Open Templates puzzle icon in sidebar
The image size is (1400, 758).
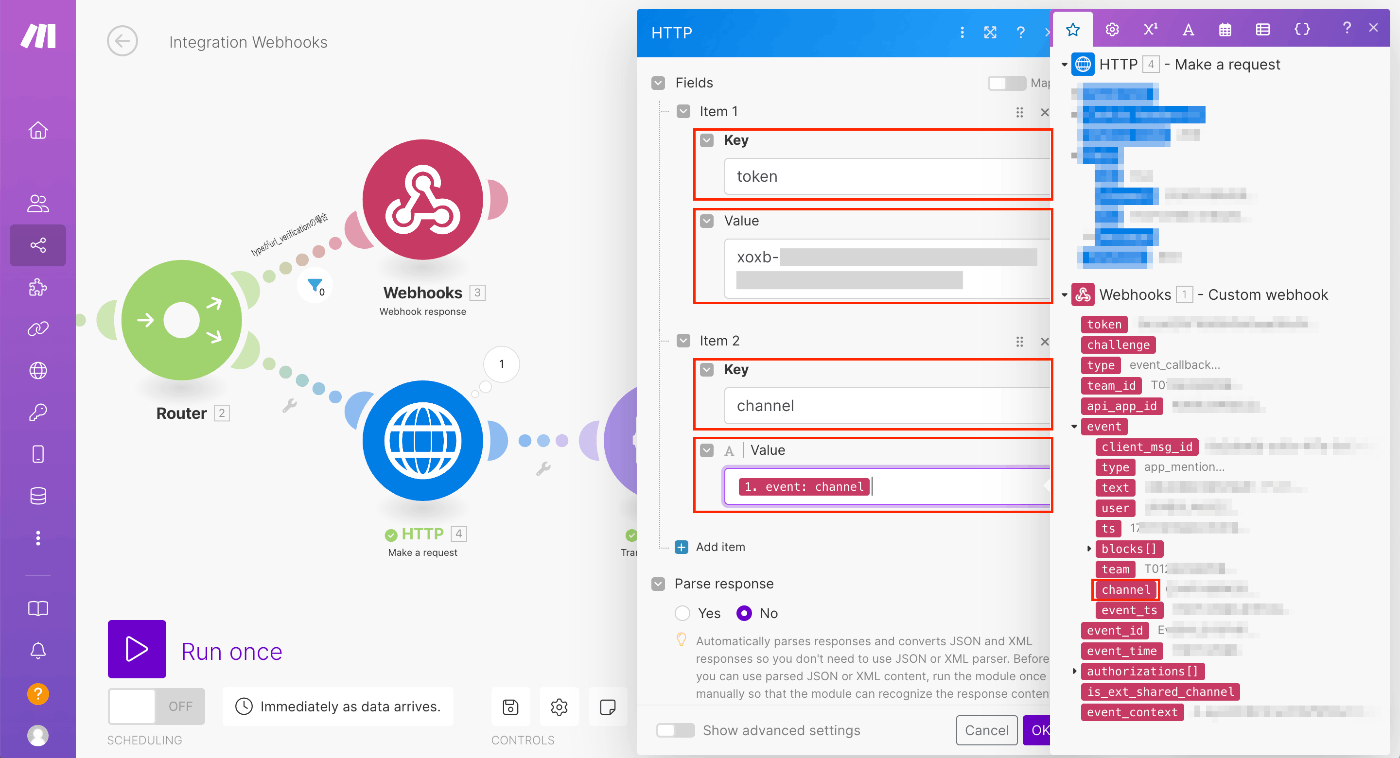[38, 288]
